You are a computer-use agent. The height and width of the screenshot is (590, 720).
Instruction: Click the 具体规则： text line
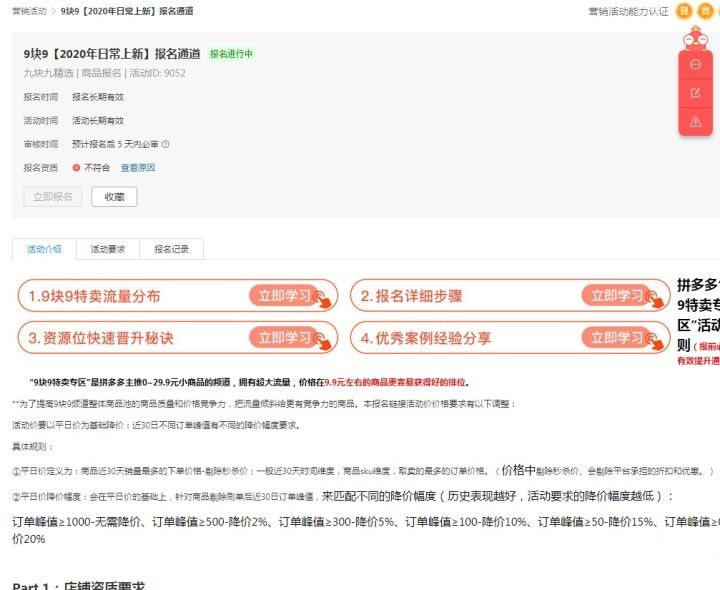(x=33, y=447)
